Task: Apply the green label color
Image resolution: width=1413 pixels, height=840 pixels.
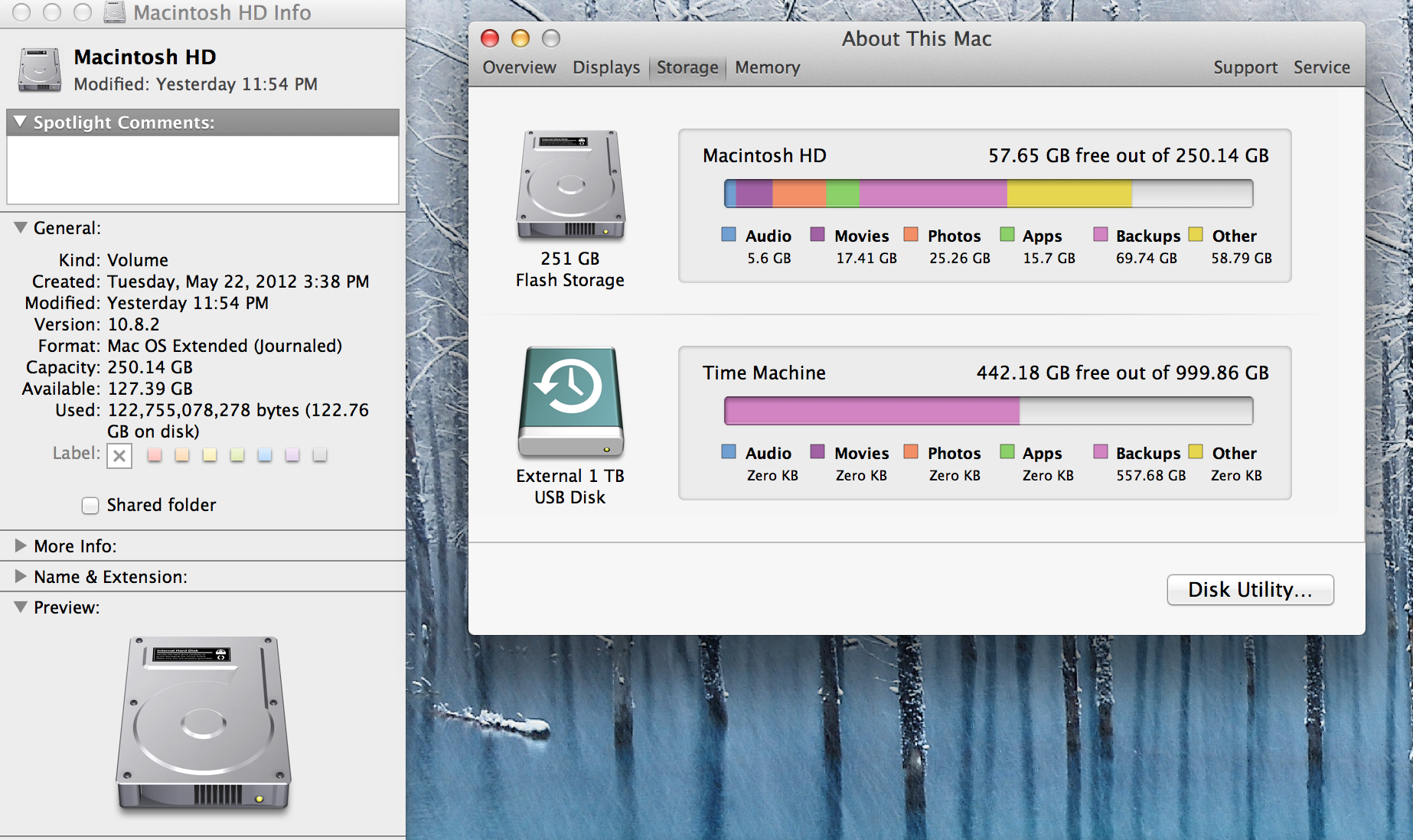Action: coord(237,455)
